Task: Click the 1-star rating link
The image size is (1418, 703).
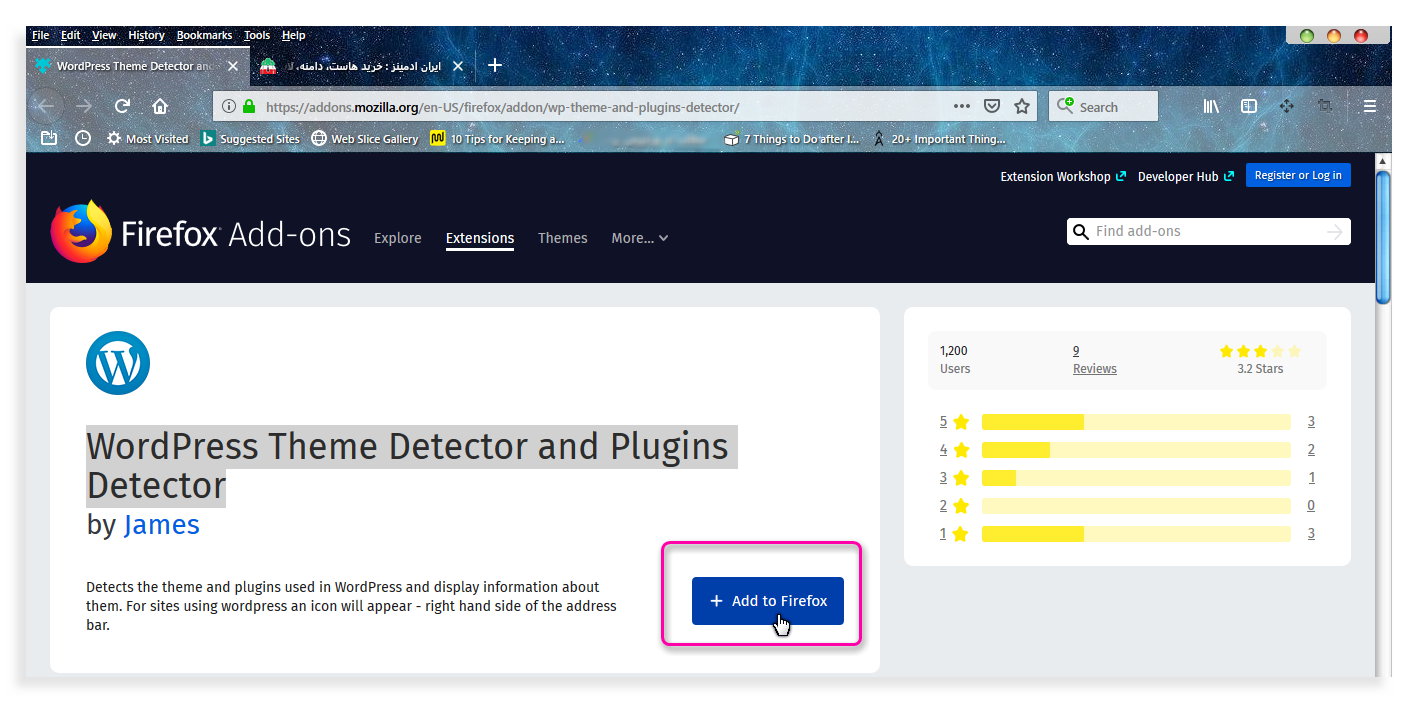Action: pyautogui.click(x=1127, y=534)
